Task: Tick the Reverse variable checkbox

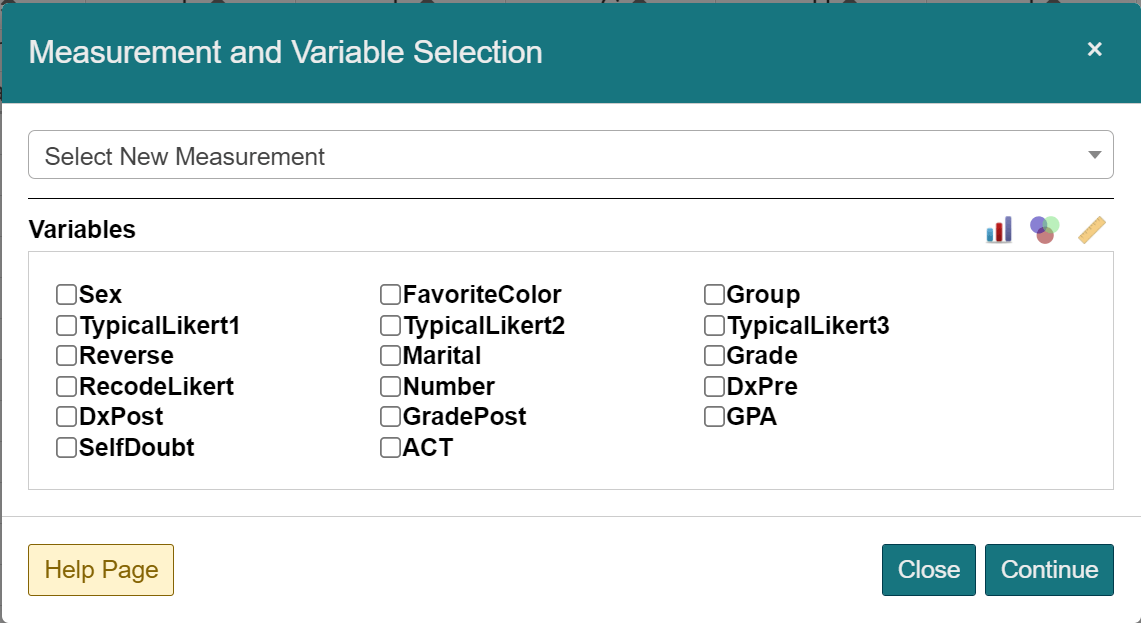Action: tap(67, 356)
